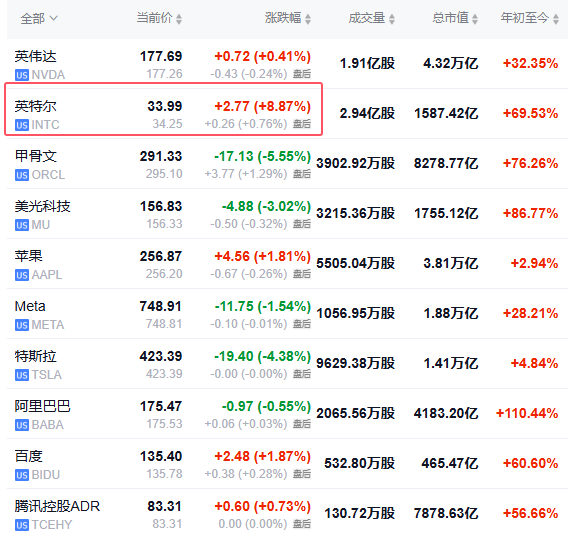Sort by 年初至今 column arrows
568x538 pixels.
pos(556,18)
